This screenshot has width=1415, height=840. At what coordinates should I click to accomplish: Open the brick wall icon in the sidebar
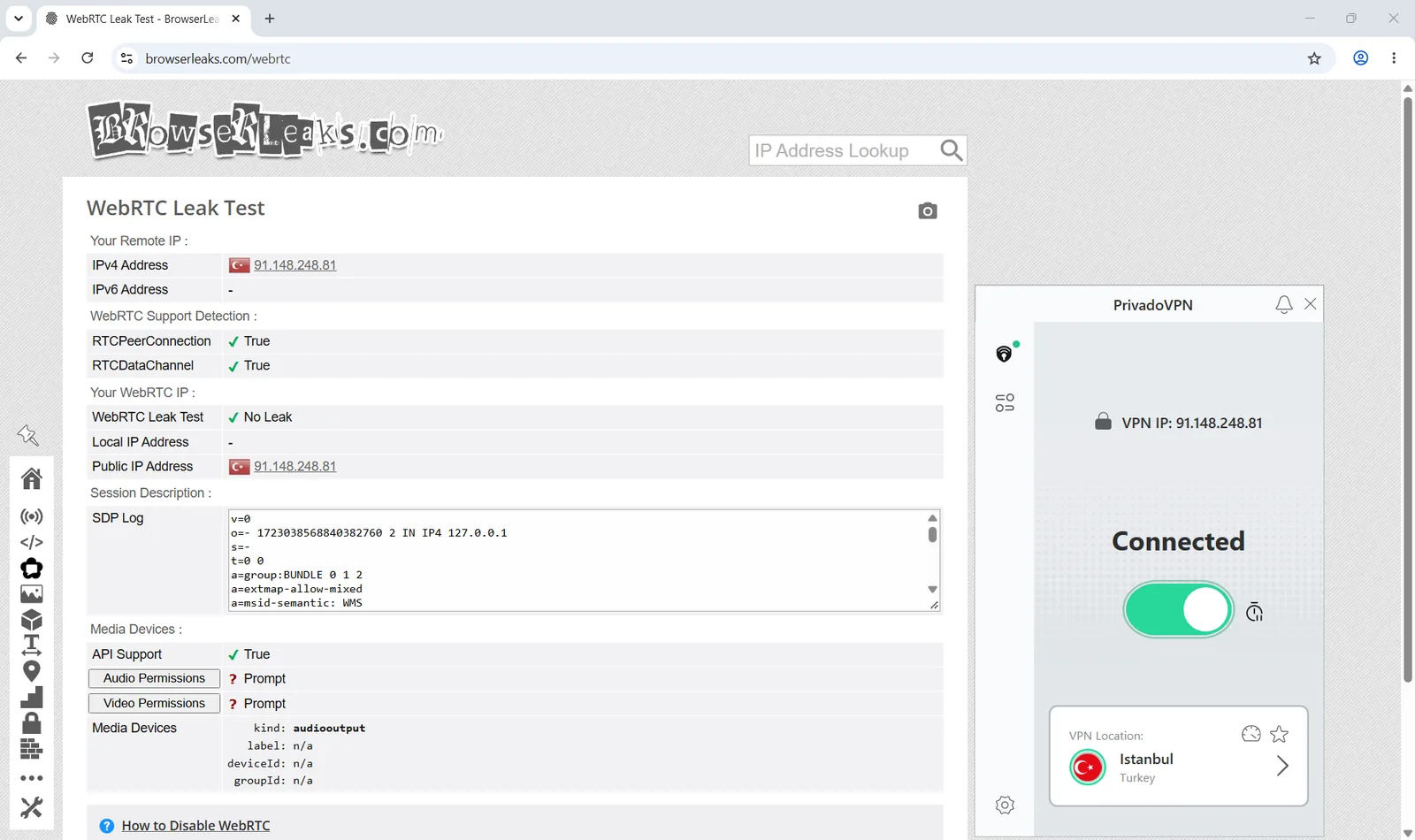tap(32, 750)
